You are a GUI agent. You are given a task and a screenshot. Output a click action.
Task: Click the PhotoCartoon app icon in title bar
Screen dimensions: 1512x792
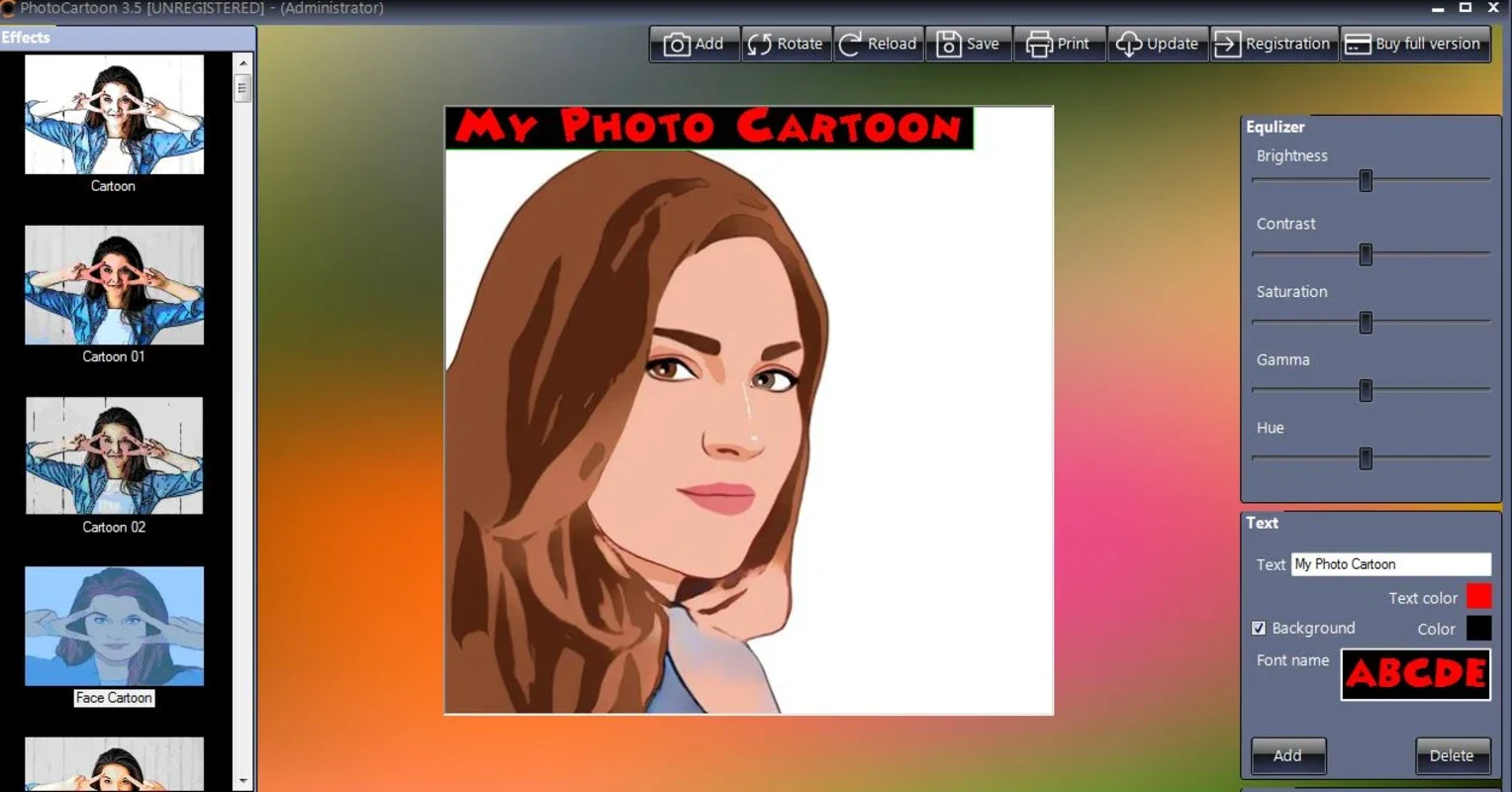8,8
